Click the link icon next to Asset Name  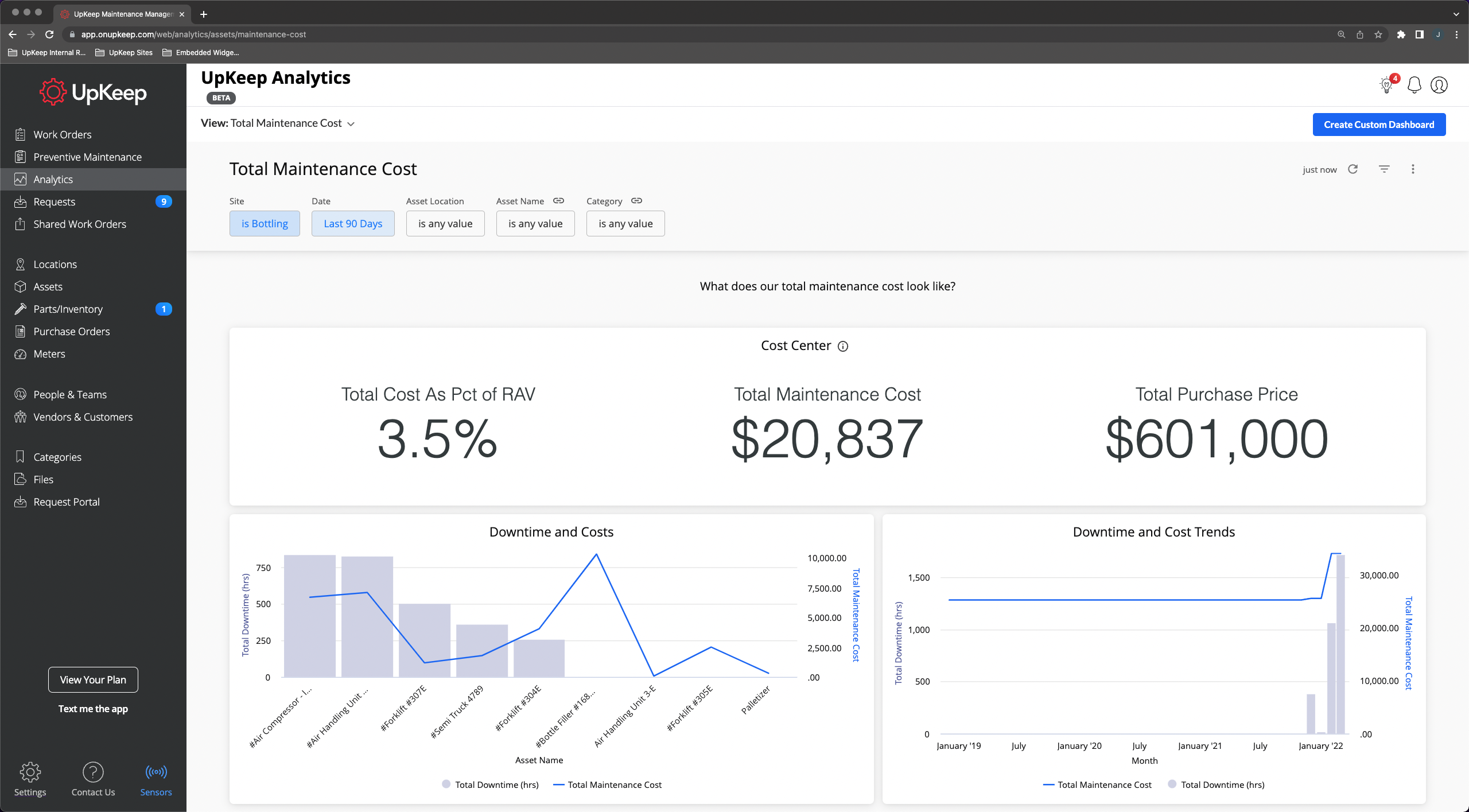(x=558, y=200)
